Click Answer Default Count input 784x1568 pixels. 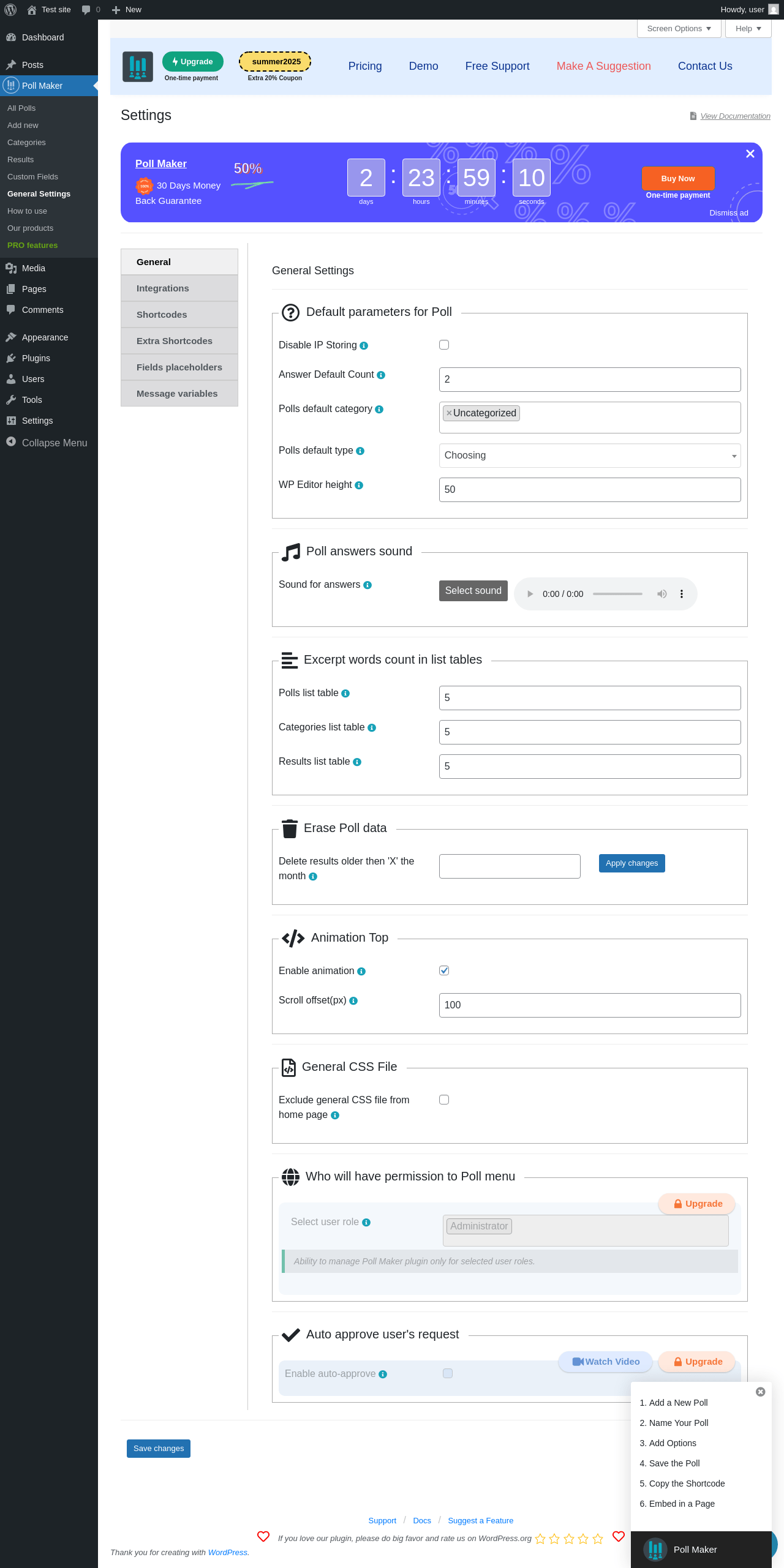pyautogui.click(x=590, y=380)
